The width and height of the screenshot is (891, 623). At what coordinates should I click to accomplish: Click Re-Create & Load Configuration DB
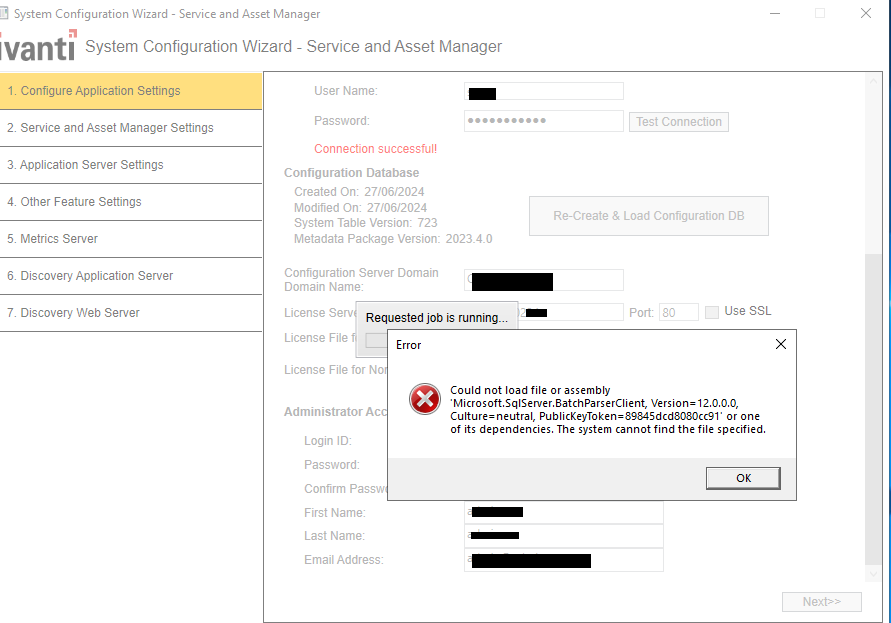648,216
